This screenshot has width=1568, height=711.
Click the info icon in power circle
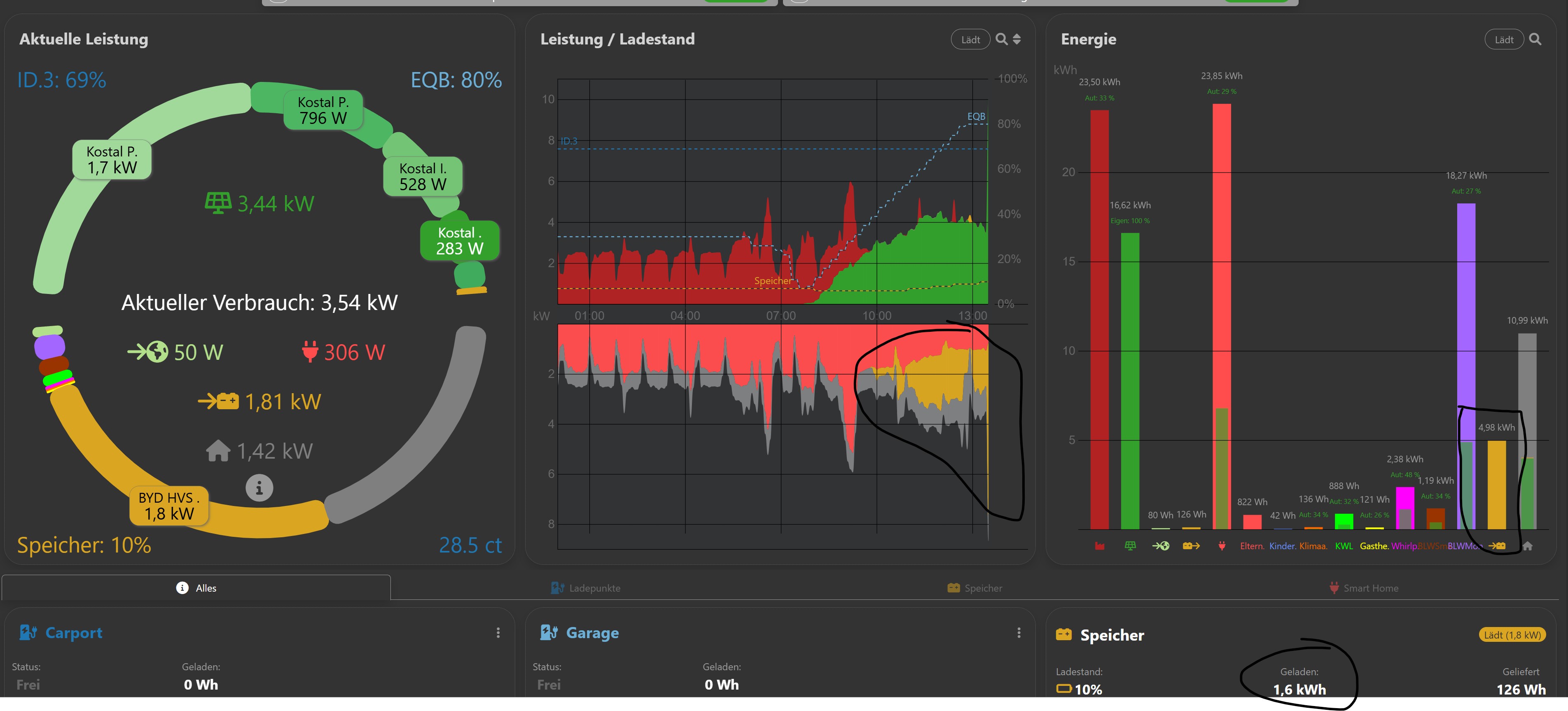(259, 488)
